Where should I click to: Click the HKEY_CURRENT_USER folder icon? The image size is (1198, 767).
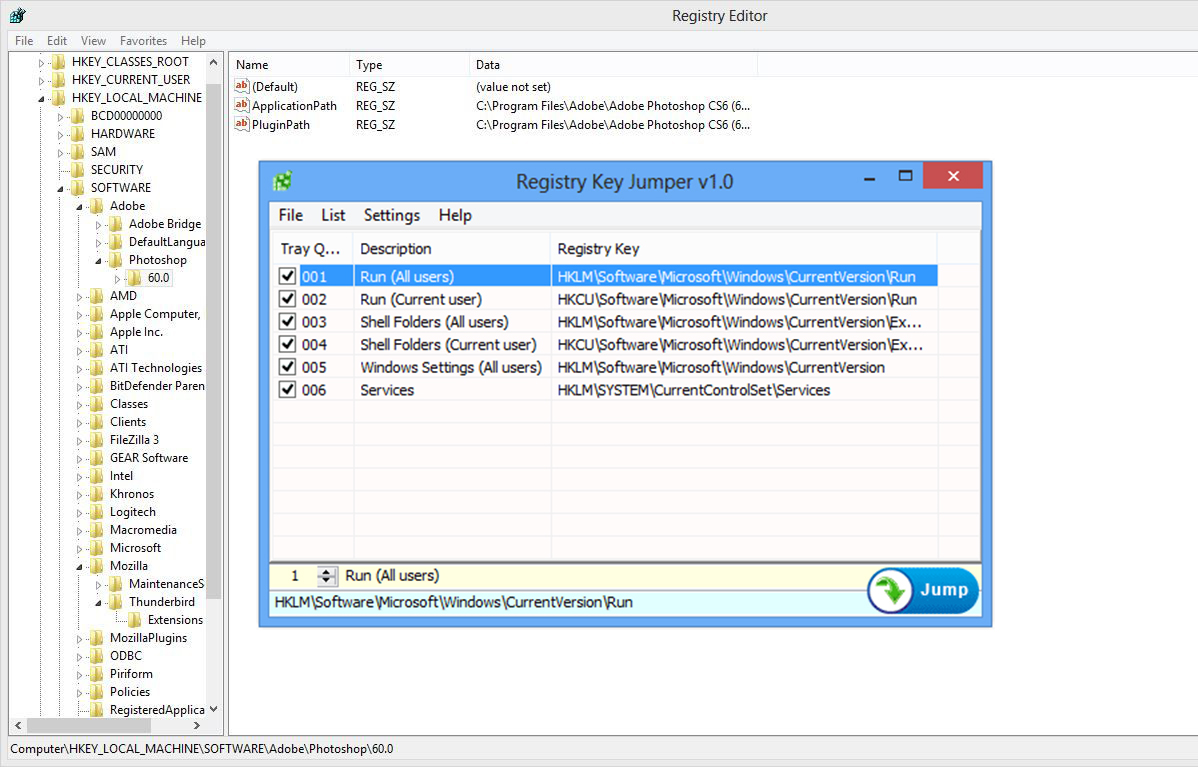pyautogui.click(x=59, y=79)
